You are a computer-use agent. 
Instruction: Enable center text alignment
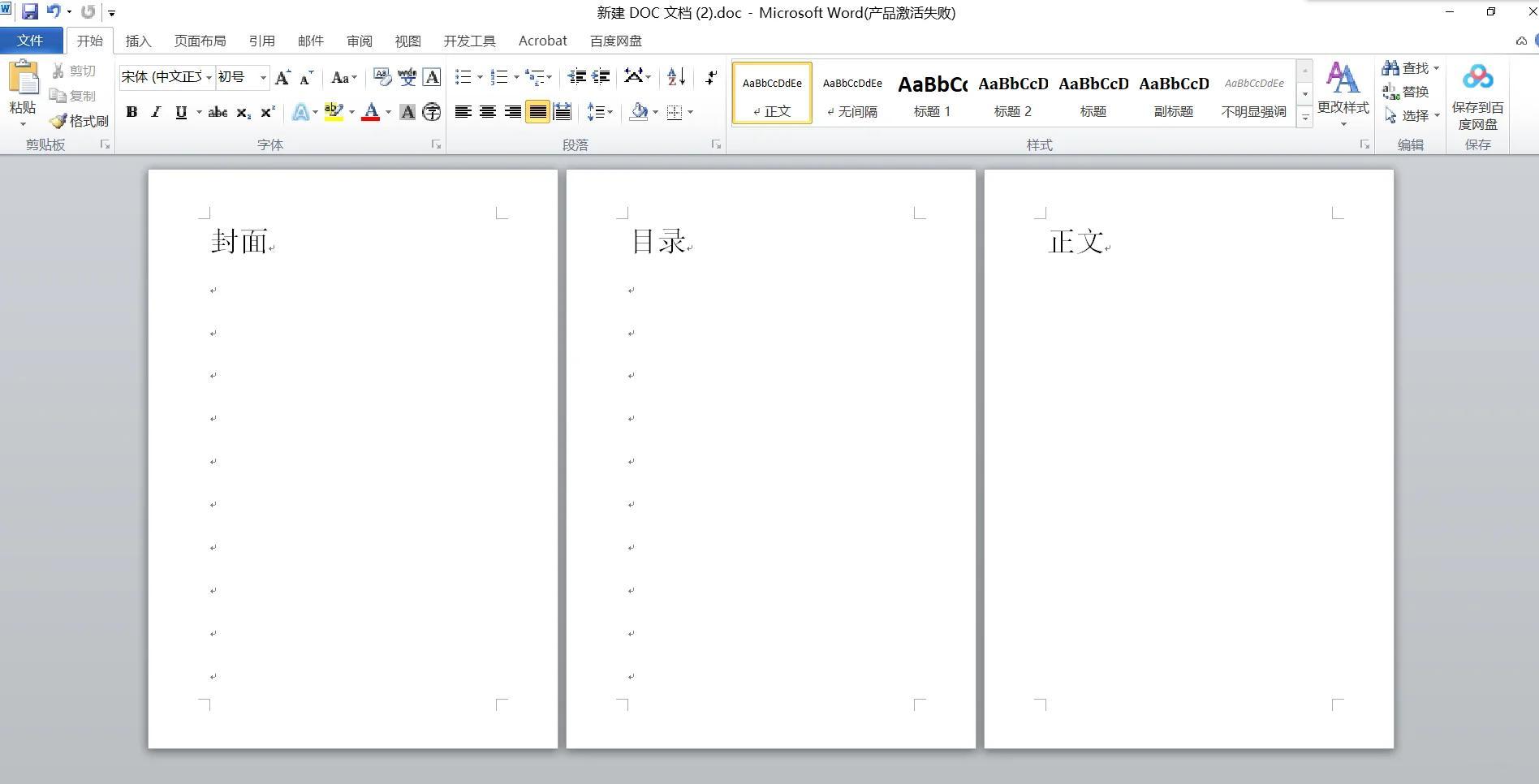tap(488, 112)
